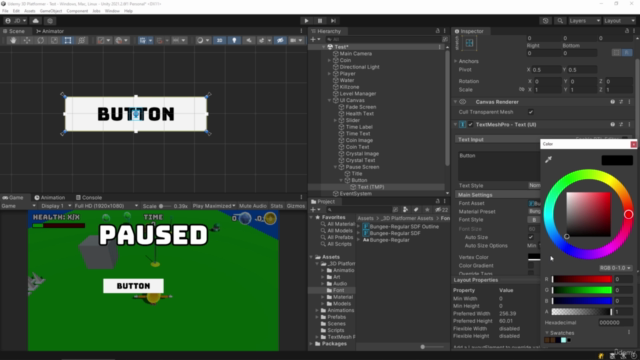
Task: Open the RGB 0-1.0 mode dropdown
Action: [615, 268]
